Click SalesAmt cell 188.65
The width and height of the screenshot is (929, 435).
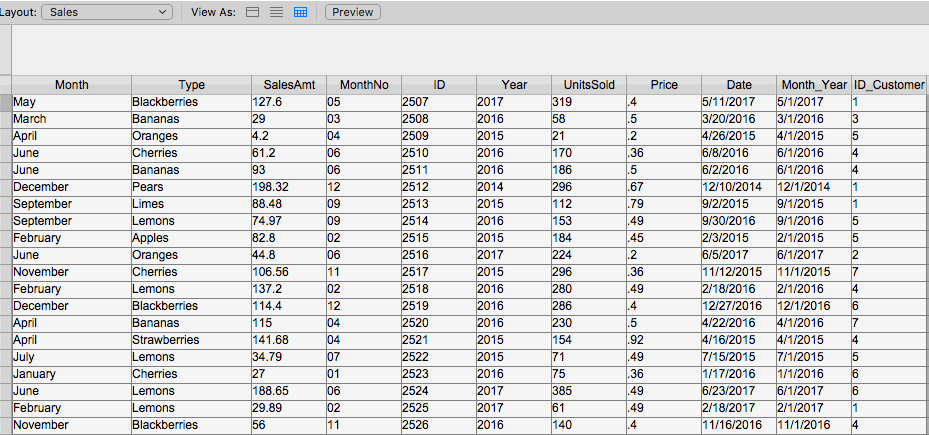click(x=289, y=391)
